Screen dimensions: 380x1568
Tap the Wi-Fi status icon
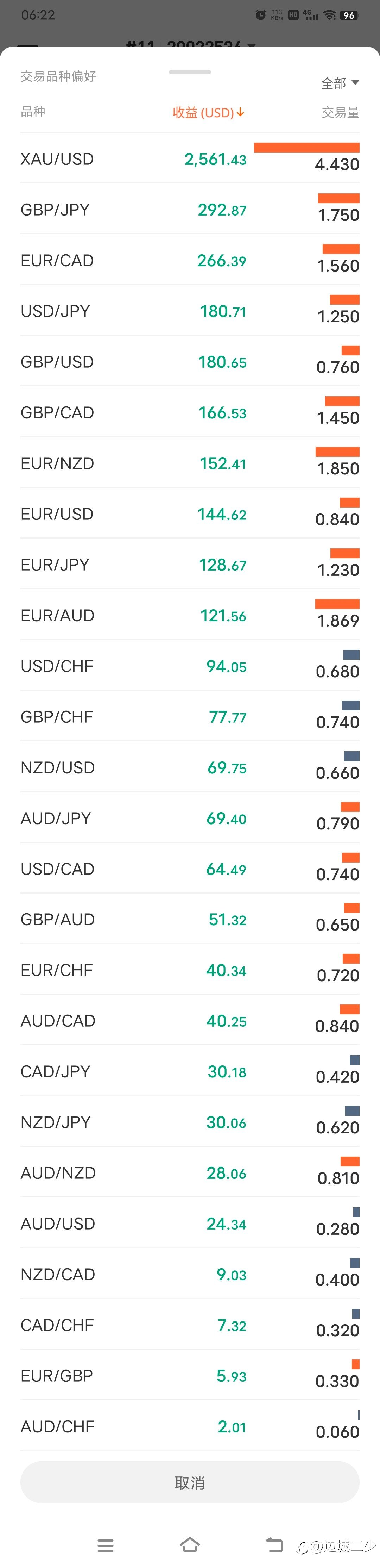click(x=329, y=15)
